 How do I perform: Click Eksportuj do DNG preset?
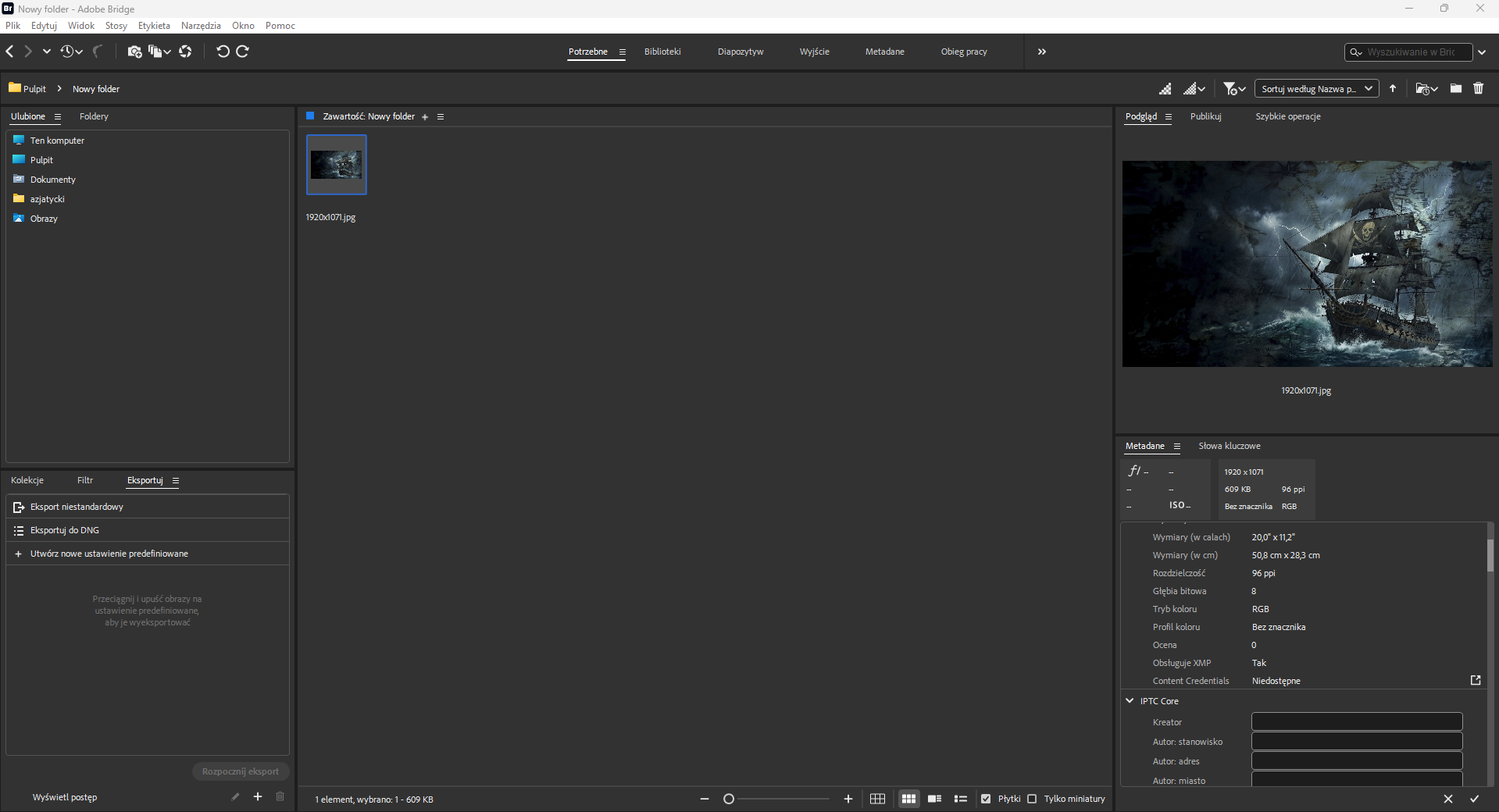coord(148,530)
